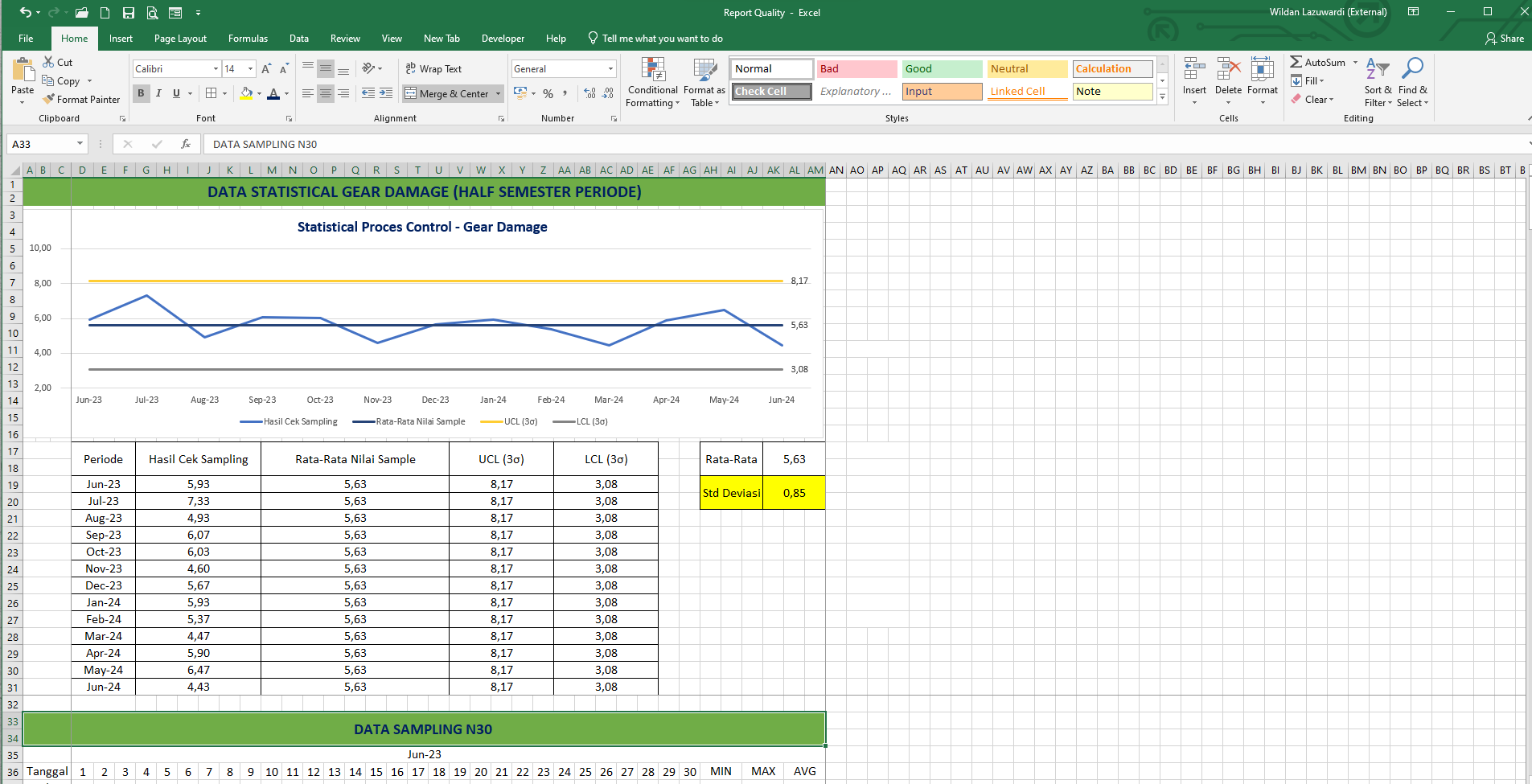Open the General number format dropdown
1532x784 pixels.
pyautogui.click(x=610, y=69)
